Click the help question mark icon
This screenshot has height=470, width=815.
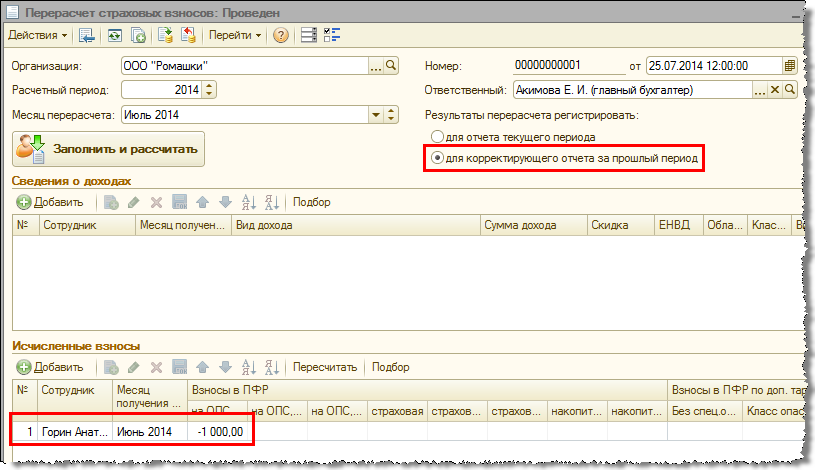click(x=281, y=35)
